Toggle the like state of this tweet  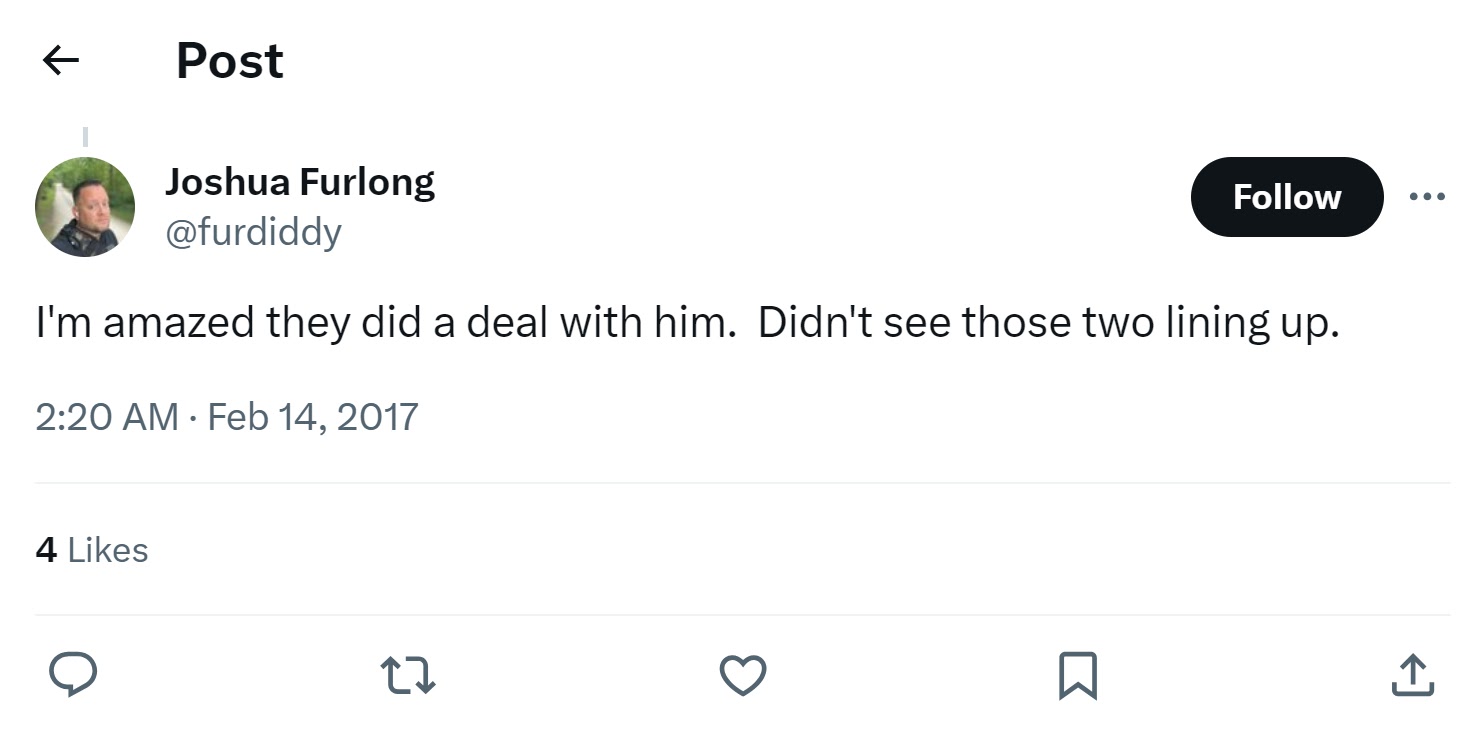(742, 675)
